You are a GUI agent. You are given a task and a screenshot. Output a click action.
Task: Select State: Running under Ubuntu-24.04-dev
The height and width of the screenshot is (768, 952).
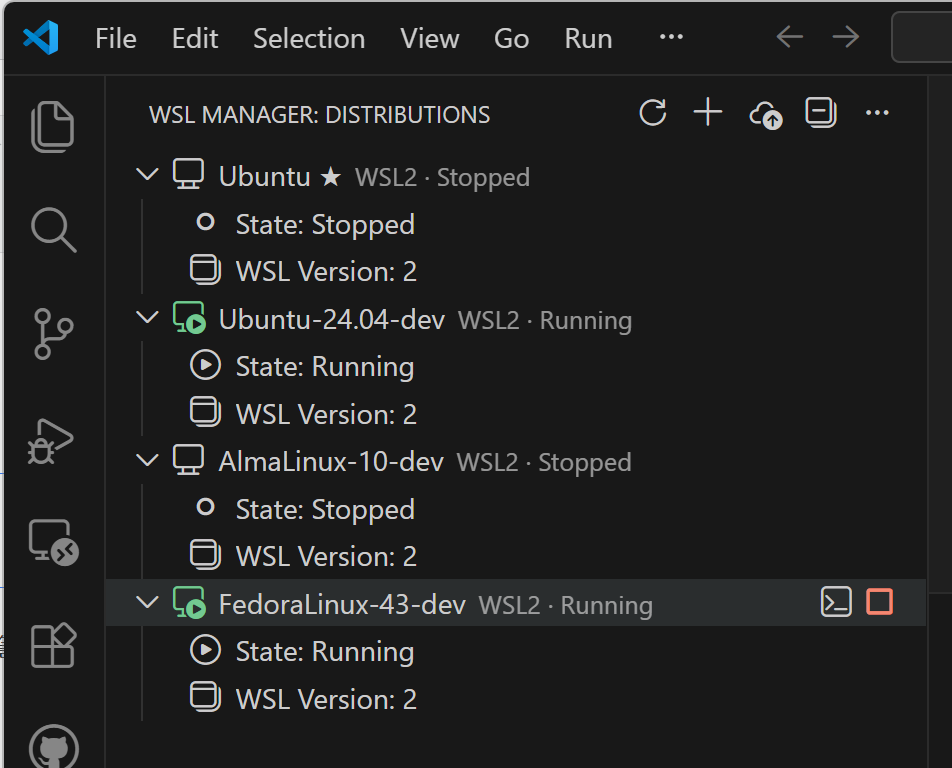pyautogui.click(x=324, y=367)
